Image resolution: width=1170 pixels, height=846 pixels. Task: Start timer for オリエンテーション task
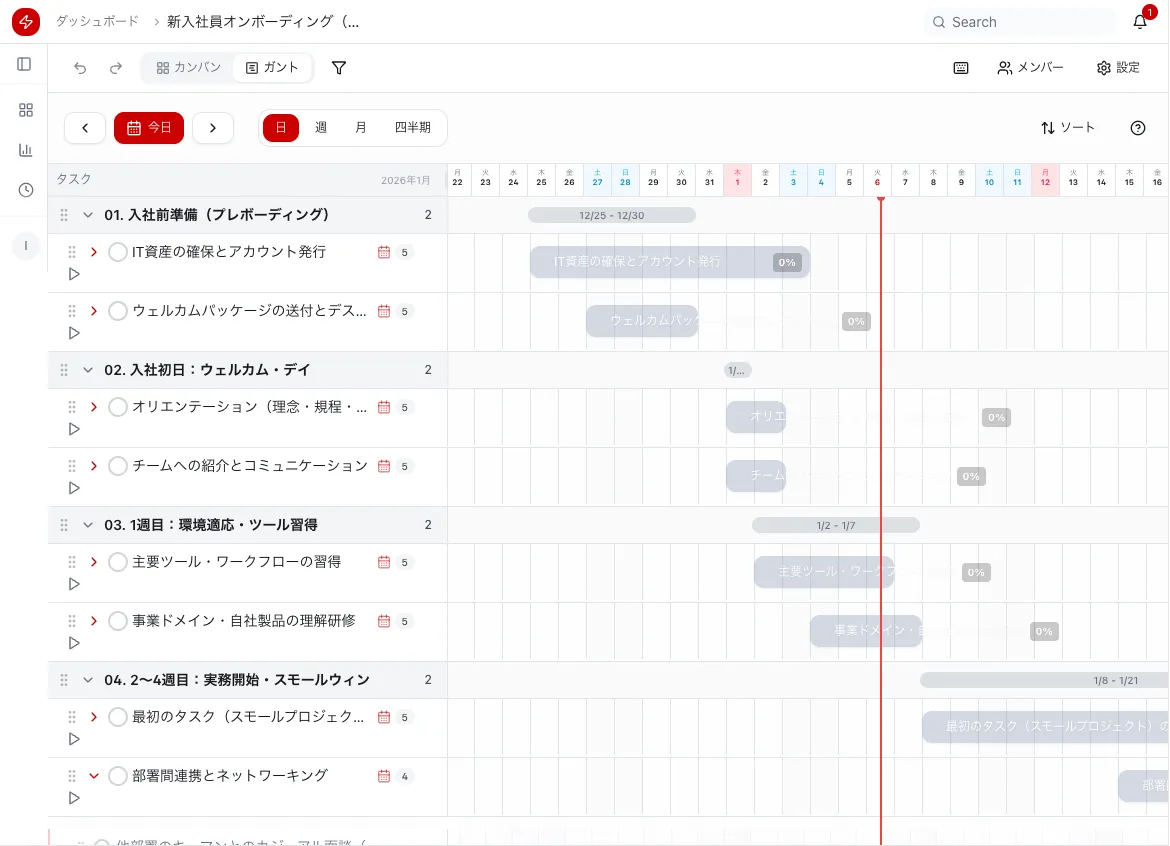point(74,429)
